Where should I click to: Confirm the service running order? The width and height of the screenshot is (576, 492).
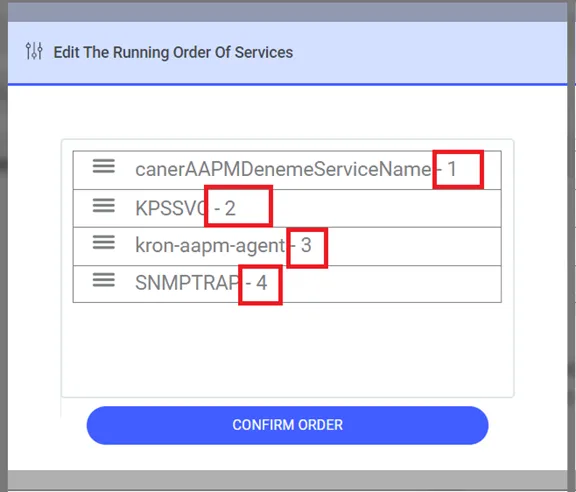coord(287,425)
